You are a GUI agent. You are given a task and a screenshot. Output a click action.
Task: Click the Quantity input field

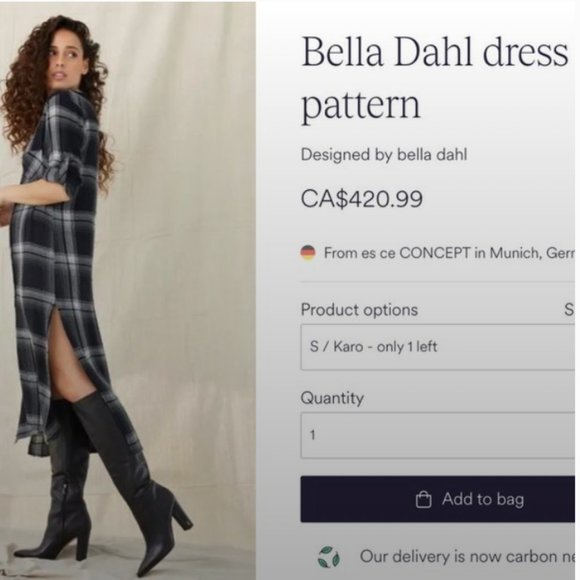click(438, 435)
